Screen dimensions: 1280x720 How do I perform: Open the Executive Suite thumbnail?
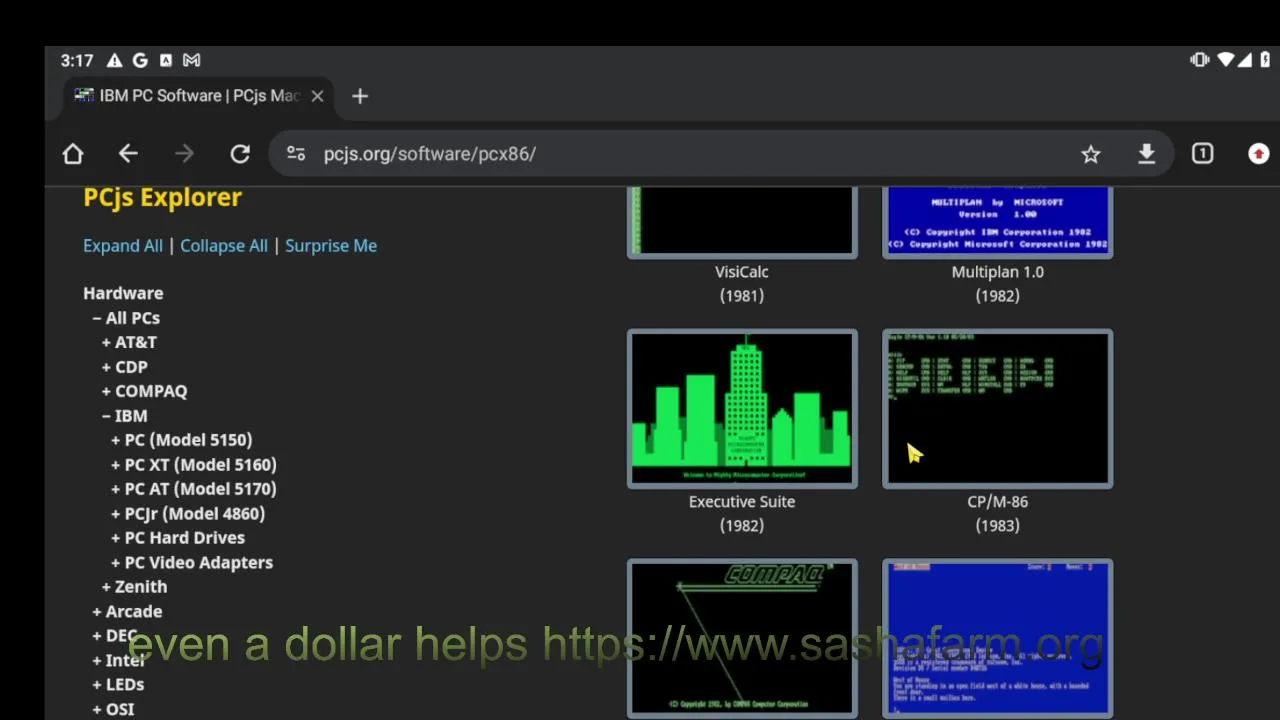click(x=742, y=409)
